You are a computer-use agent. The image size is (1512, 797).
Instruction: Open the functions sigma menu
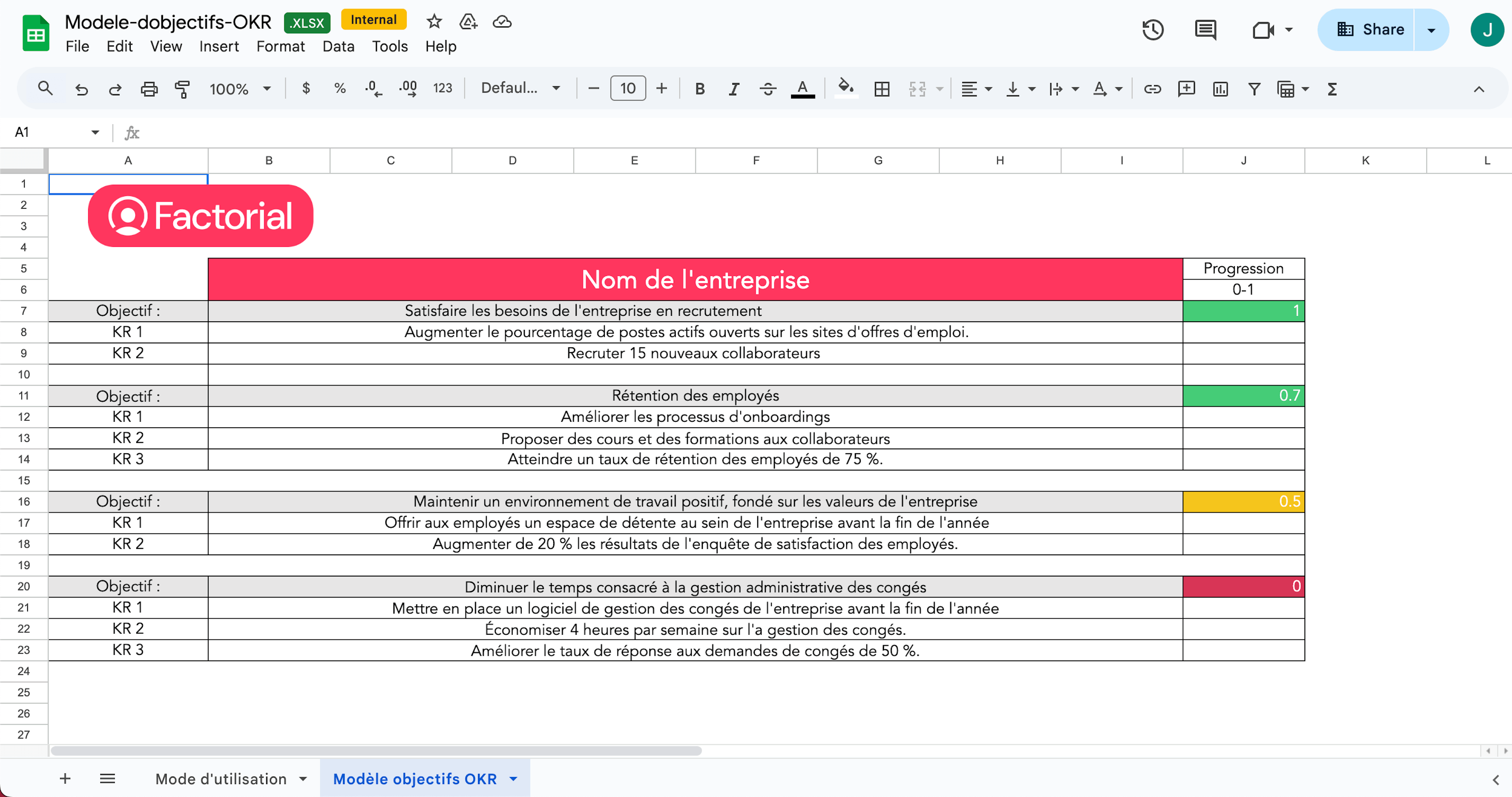[x=1332, y=89]
